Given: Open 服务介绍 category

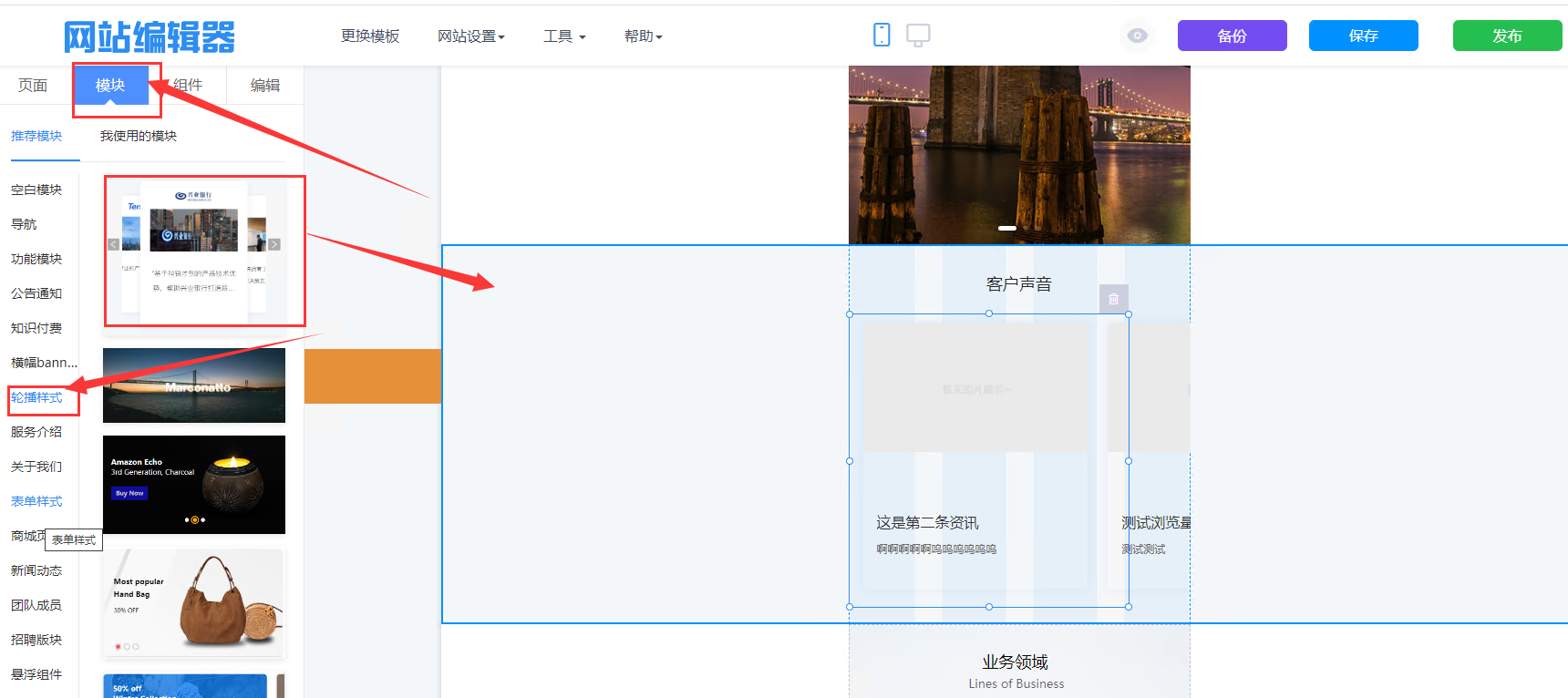Looking at the screenshot, I should [36, 432].
